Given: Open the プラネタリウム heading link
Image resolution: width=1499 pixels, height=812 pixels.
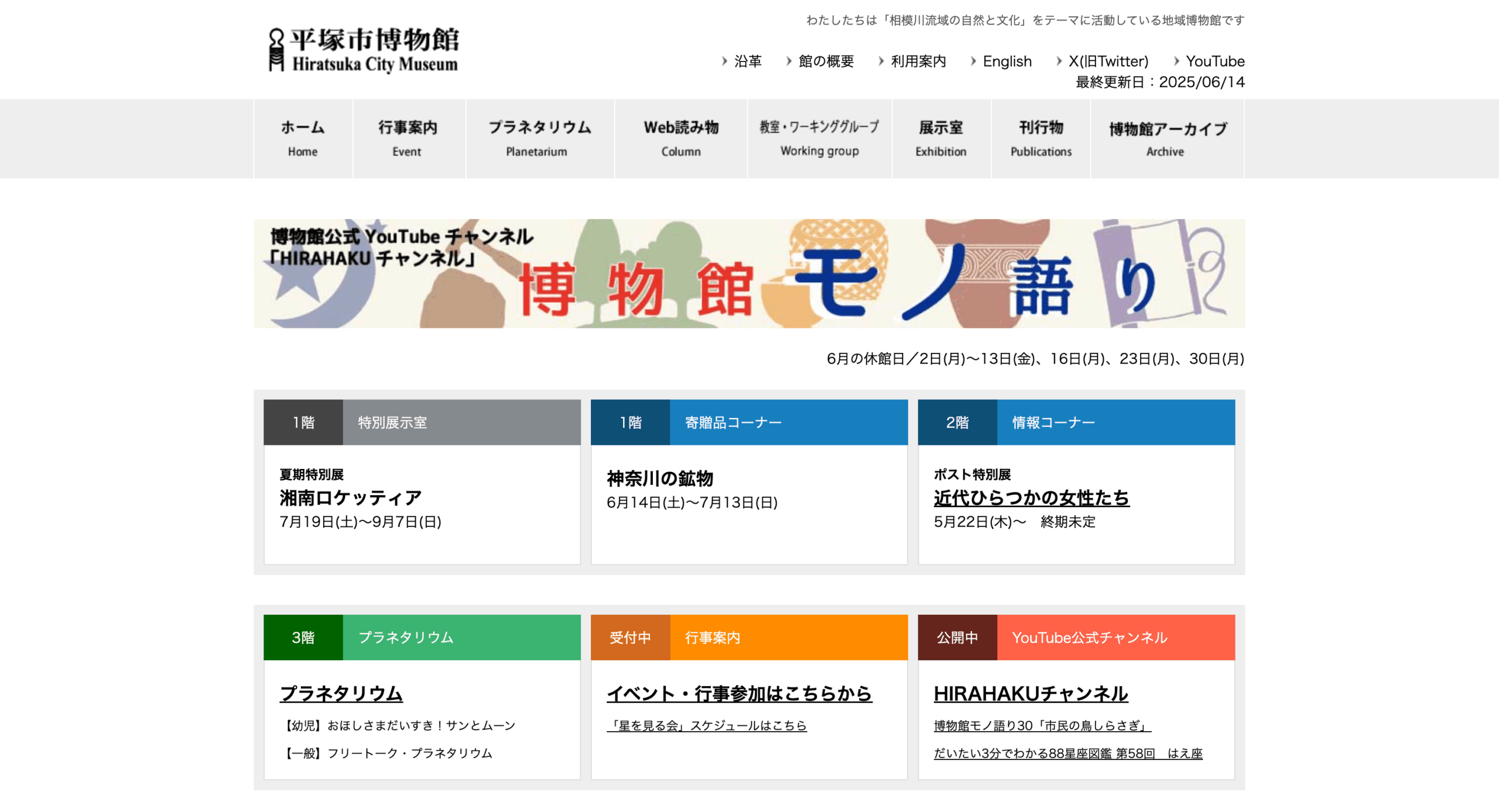Looking at the screenshot, I should (341, 693).
